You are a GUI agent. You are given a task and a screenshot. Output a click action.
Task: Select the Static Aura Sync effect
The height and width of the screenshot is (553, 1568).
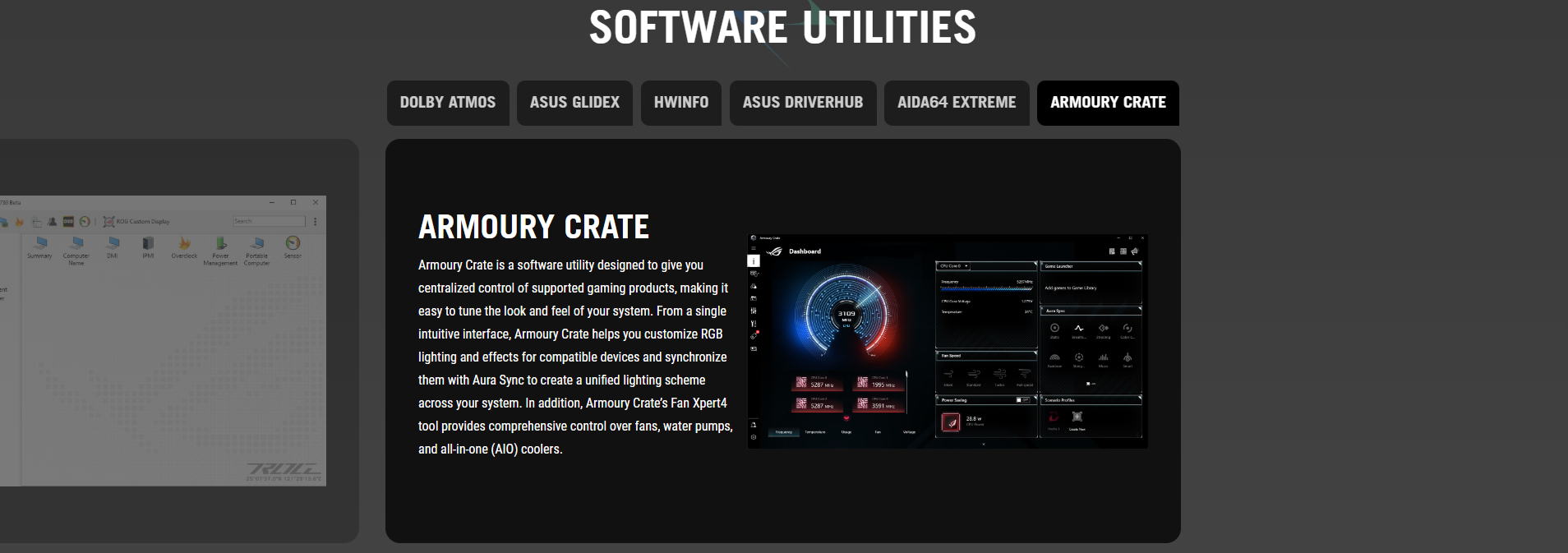point(1054,329)
